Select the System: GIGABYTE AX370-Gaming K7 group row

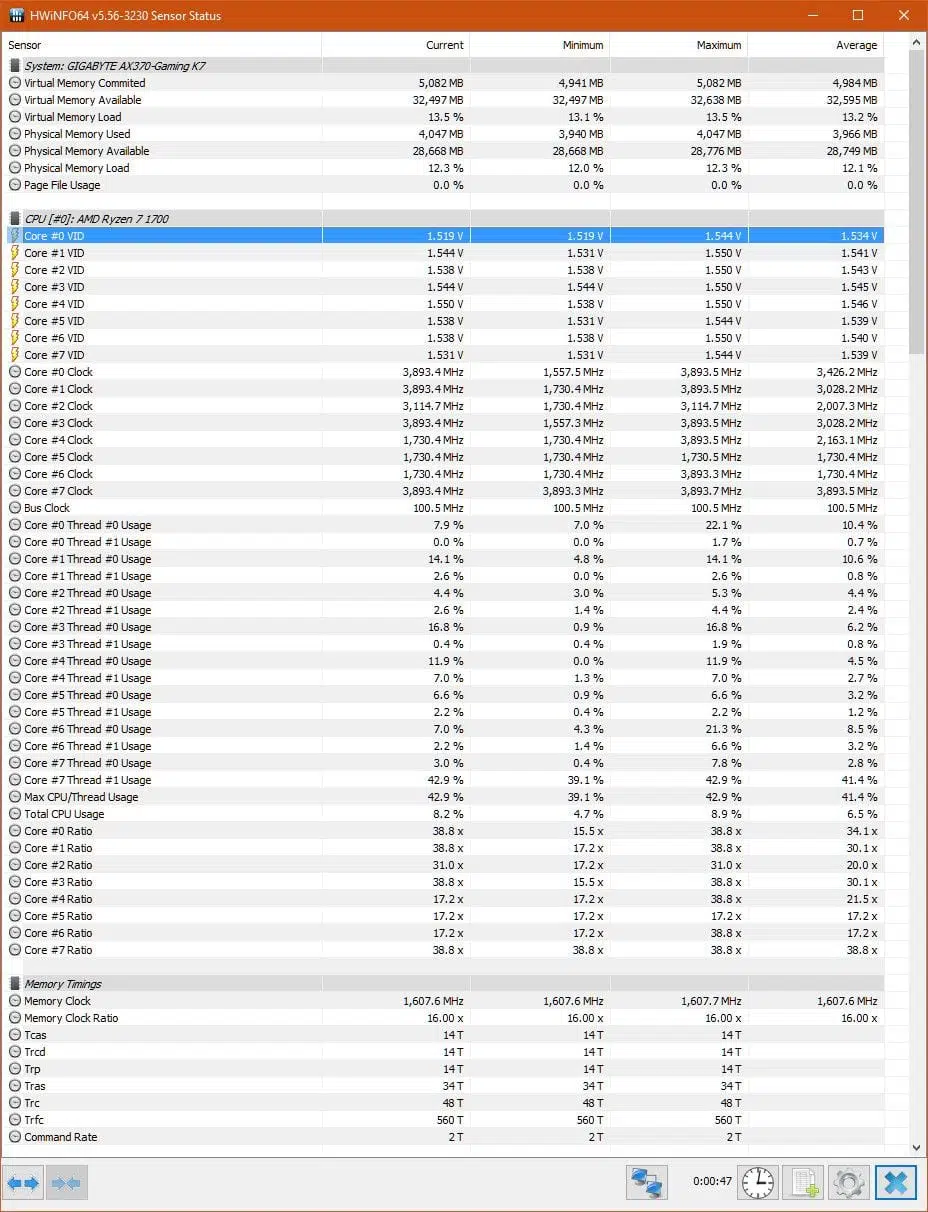[444, 66]
